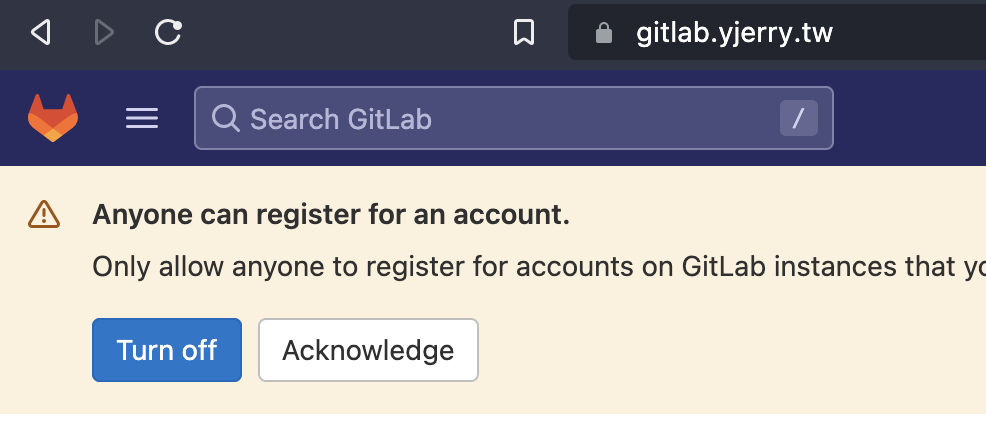Click the browser forward arrow
The image size is (986, 428).
pyautogui.click(x=104, y=34)
